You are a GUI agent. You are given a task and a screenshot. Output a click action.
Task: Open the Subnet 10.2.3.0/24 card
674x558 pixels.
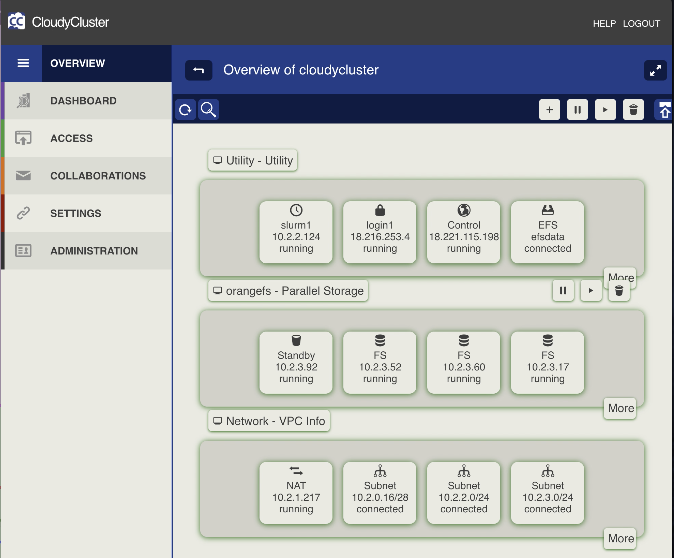(547, 493)
